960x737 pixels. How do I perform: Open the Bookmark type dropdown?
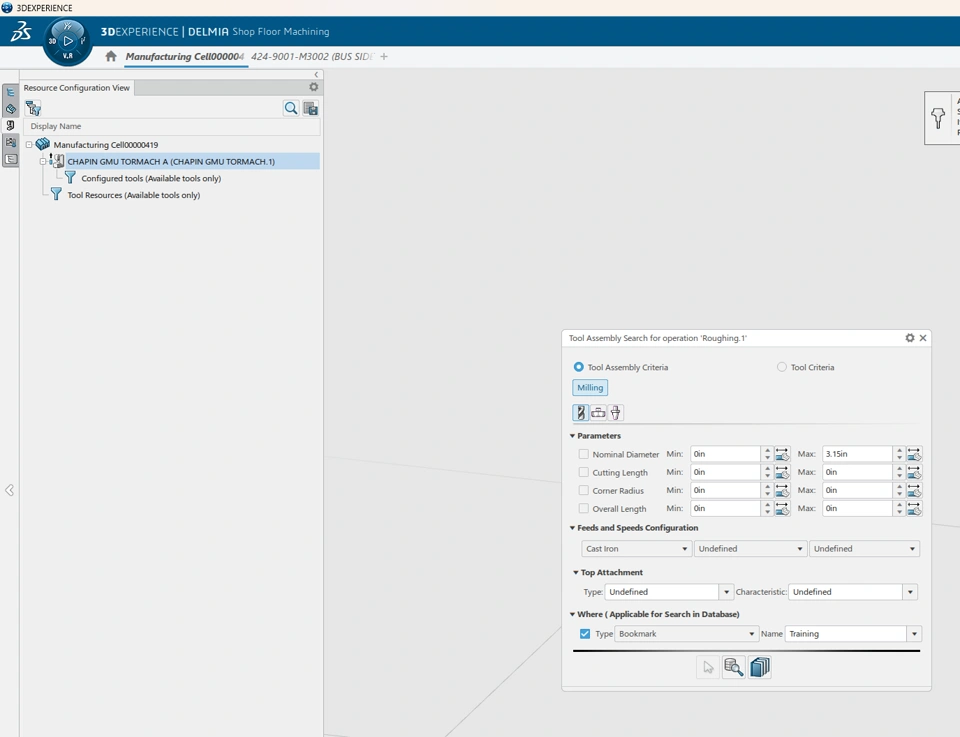coord(686,634)
